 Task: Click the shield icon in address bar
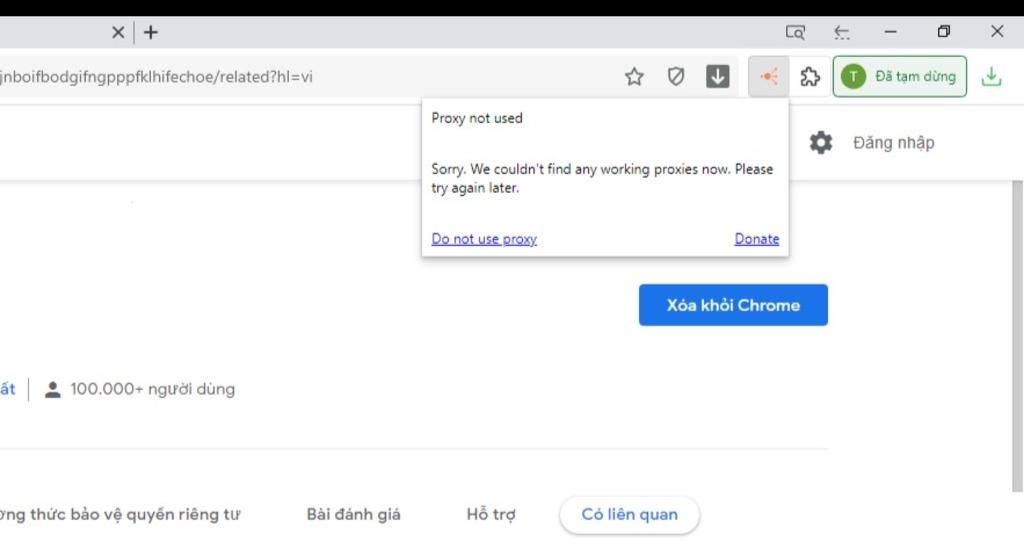[x=676, y=76]
